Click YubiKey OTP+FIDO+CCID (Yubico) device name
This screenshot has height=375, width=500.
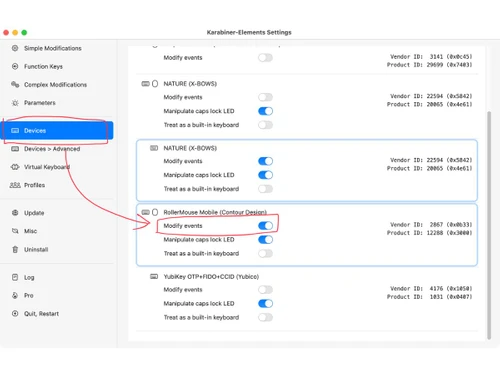pyautogui.click(x=211, y=277)
